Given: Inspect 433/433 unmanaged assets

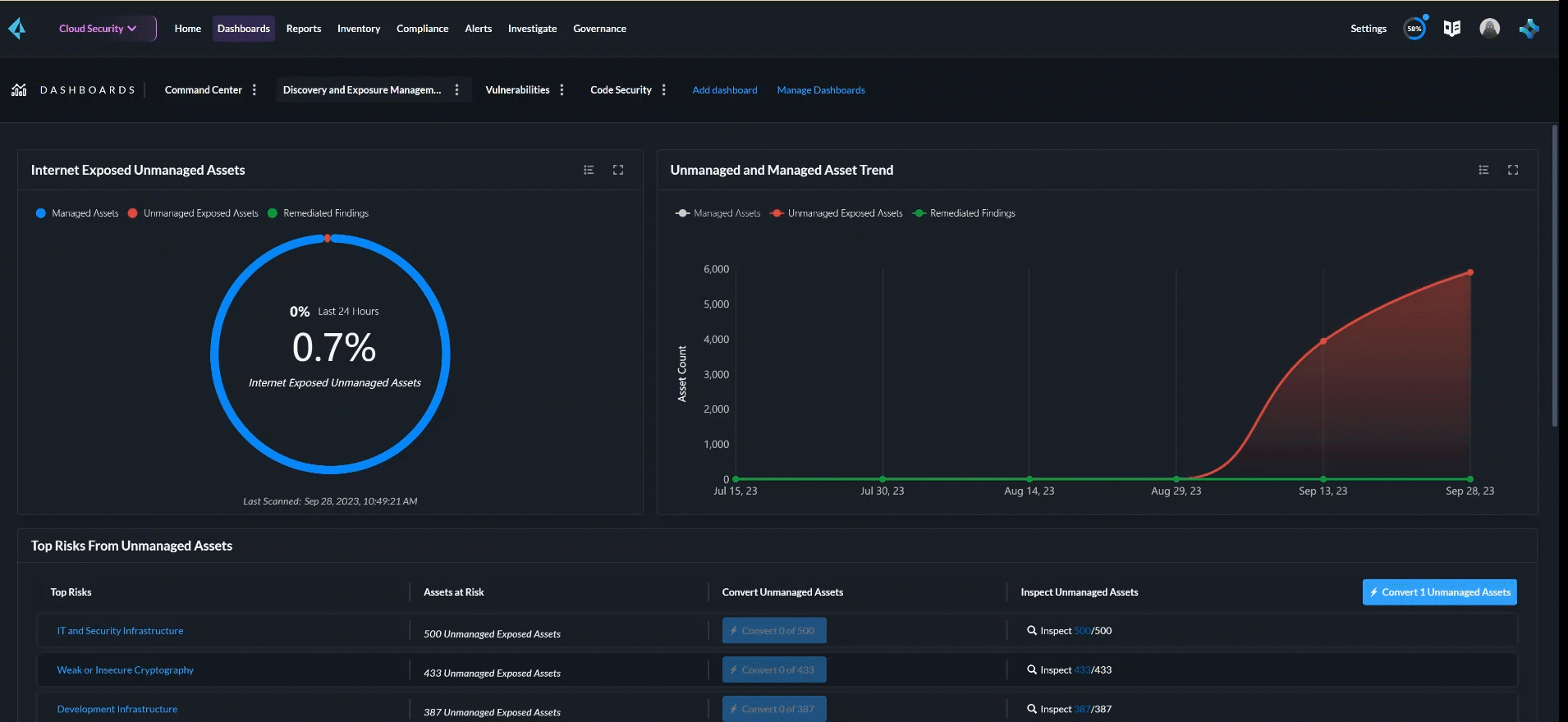Looking at the screenshot, I should click(1069, 670).
